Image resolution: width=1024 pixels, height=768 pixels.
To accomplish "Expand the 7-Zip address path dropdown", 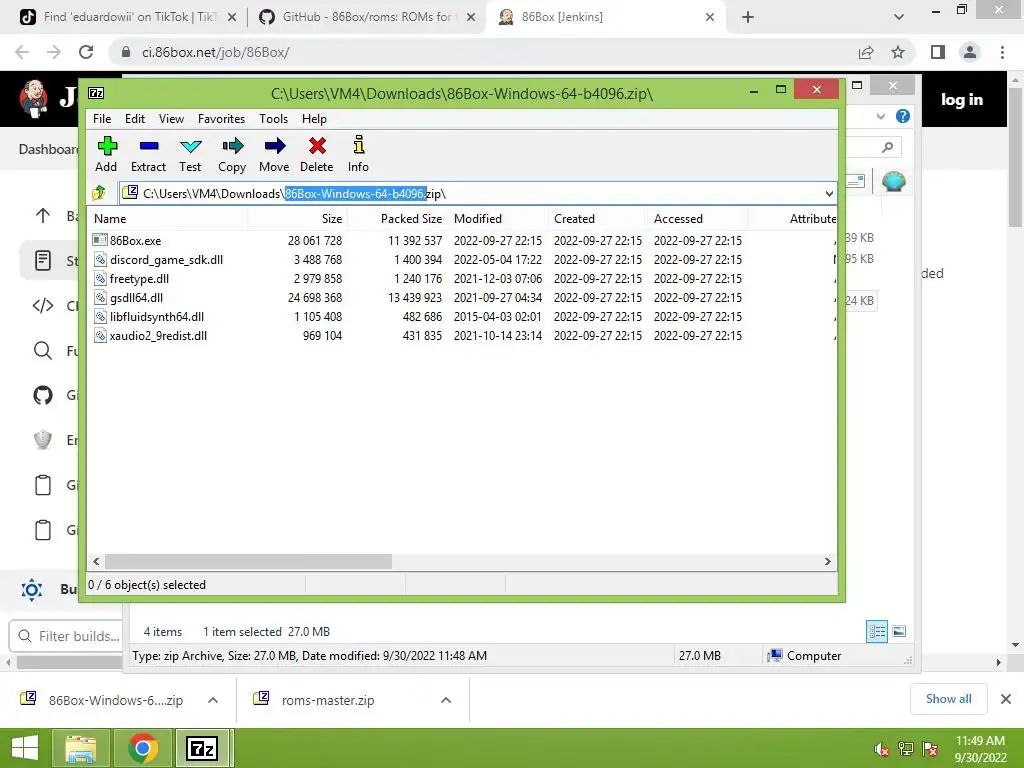I will pyautogui.click(x=829, y=194).
